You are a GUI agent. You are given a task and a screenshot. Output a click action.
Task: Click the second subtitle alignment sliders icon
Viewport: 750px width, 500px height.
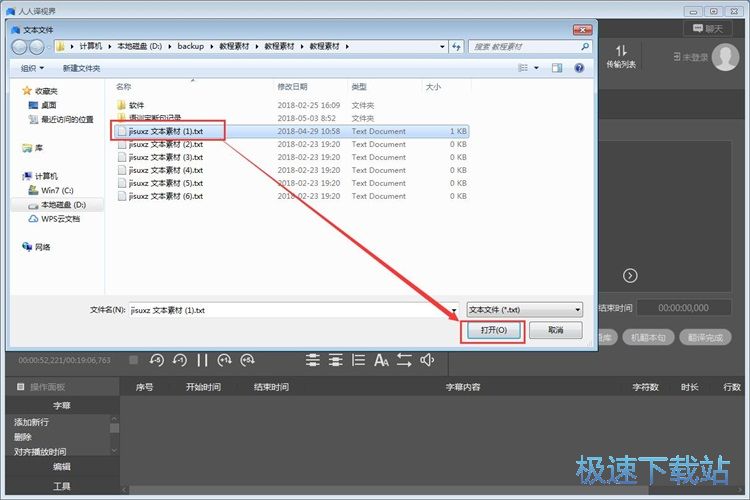point(336,360)
